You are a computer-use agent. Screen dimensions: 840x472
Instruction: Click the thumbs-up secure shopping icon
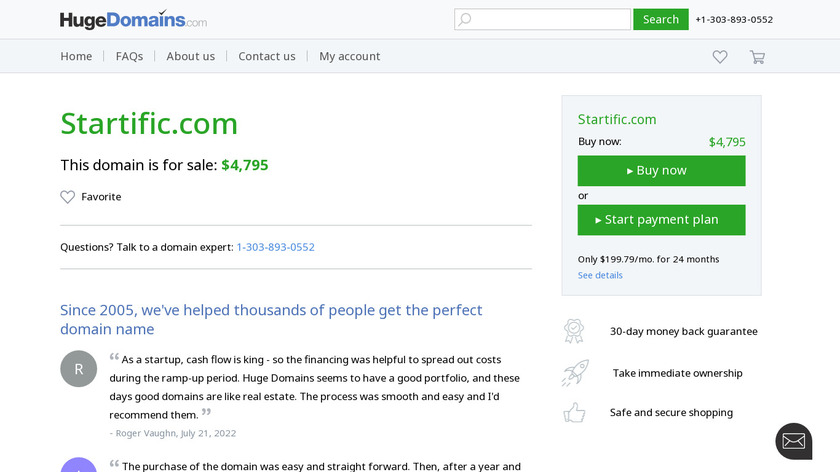pyautogui.click(x=574, y=412)
